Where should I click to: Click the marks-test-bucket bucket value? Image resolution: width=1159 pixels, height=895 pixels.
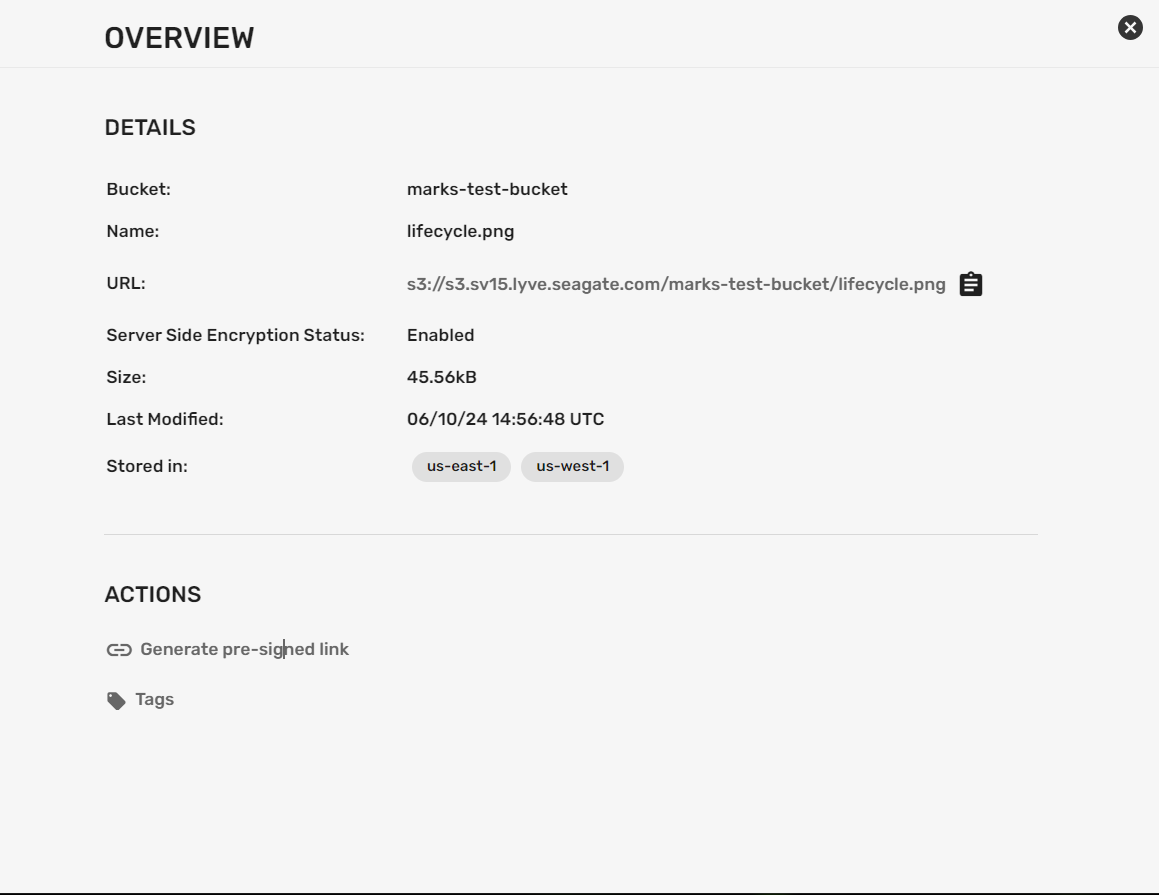point(487,189)
